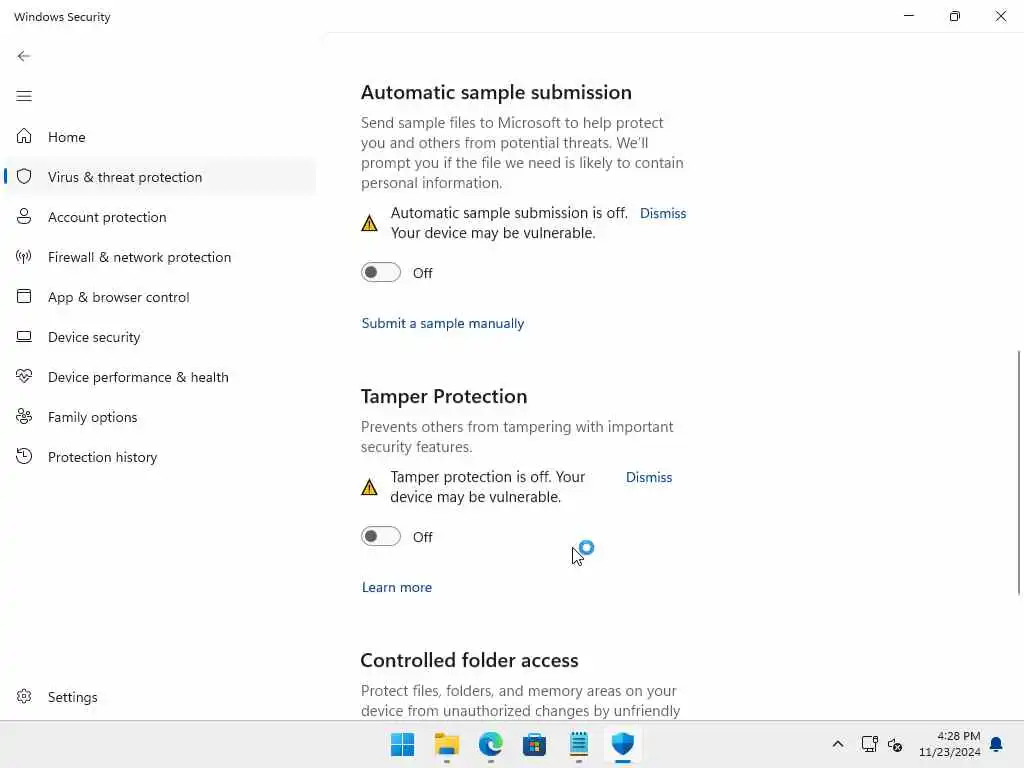1024x768 pixels.
Task: Restore down the Windows Security window
Action: pos(954,16)
